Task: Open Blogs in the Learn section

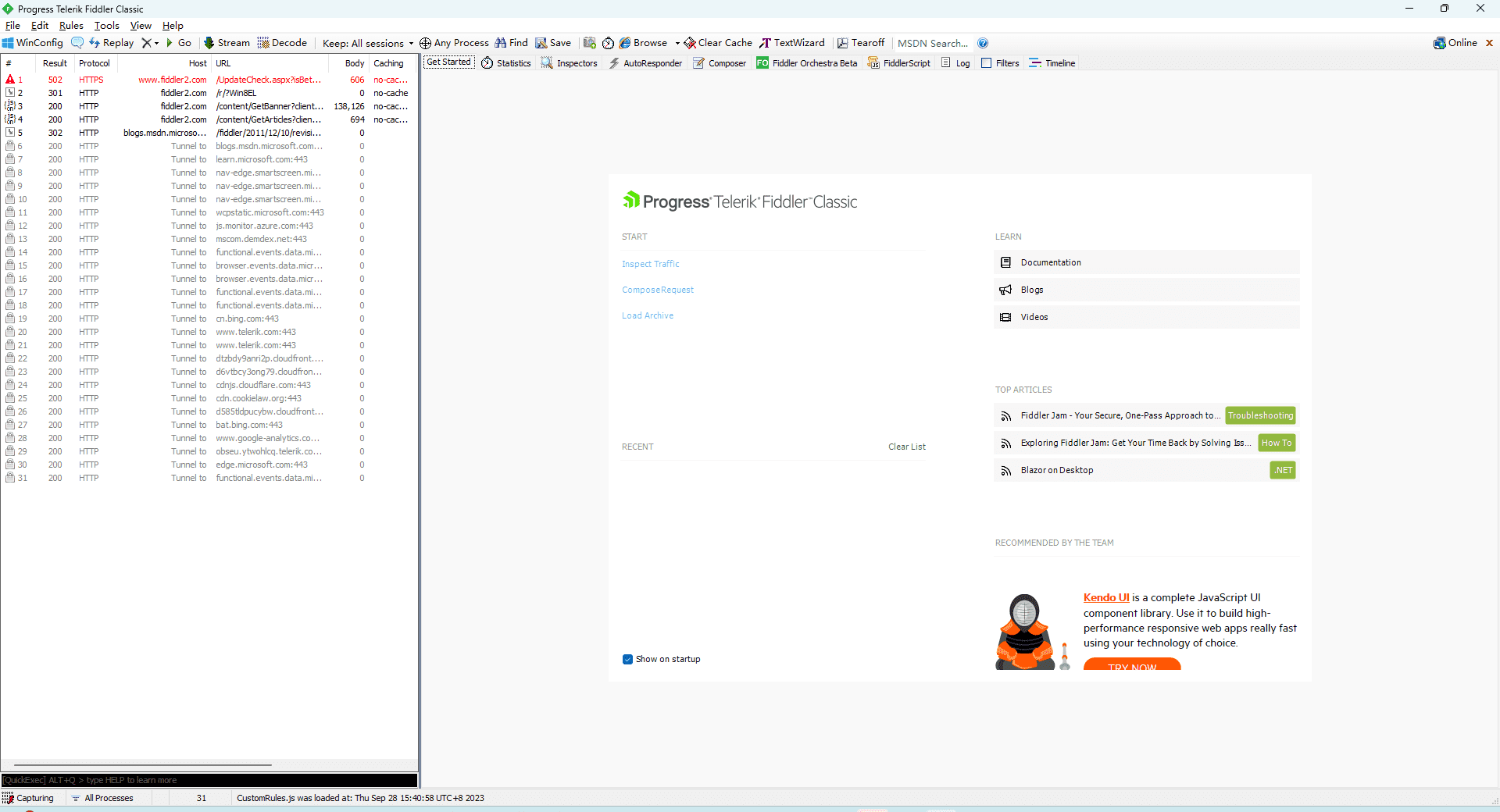Action: tap(1146, 290)
